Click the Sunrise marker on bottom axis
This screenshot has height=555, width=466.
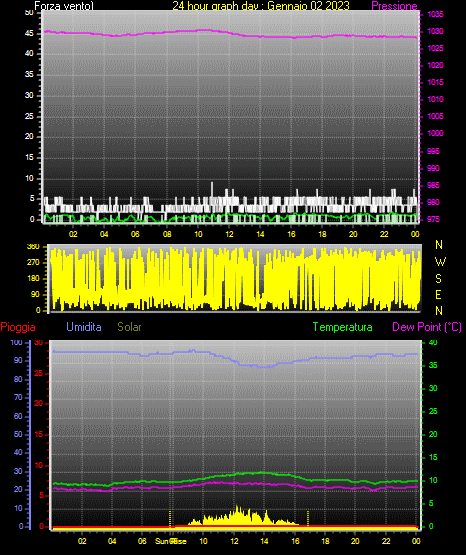coord(171,541)
